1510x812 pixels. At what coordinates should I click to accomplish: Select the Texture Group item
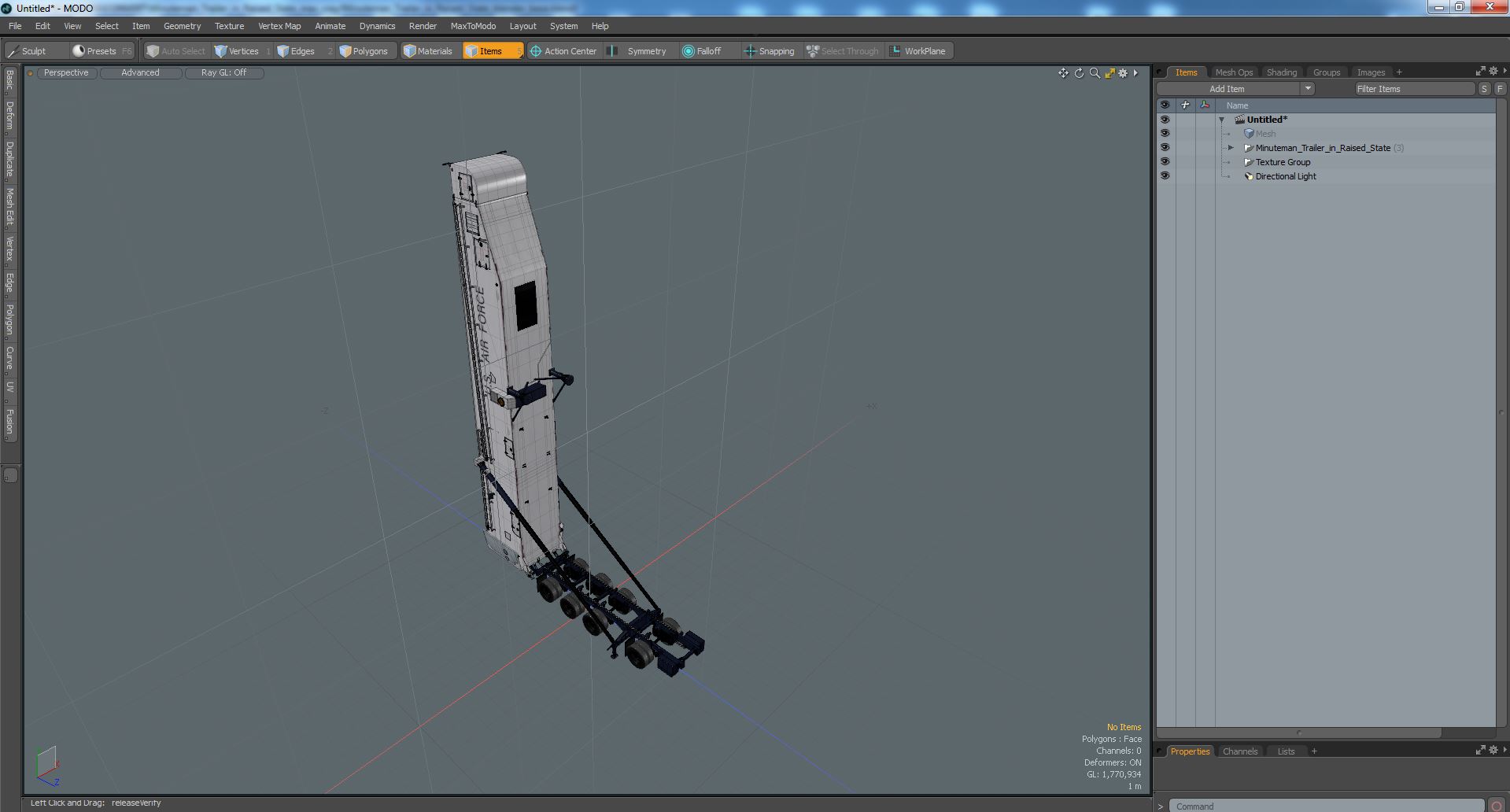(x=1283, y=162)
